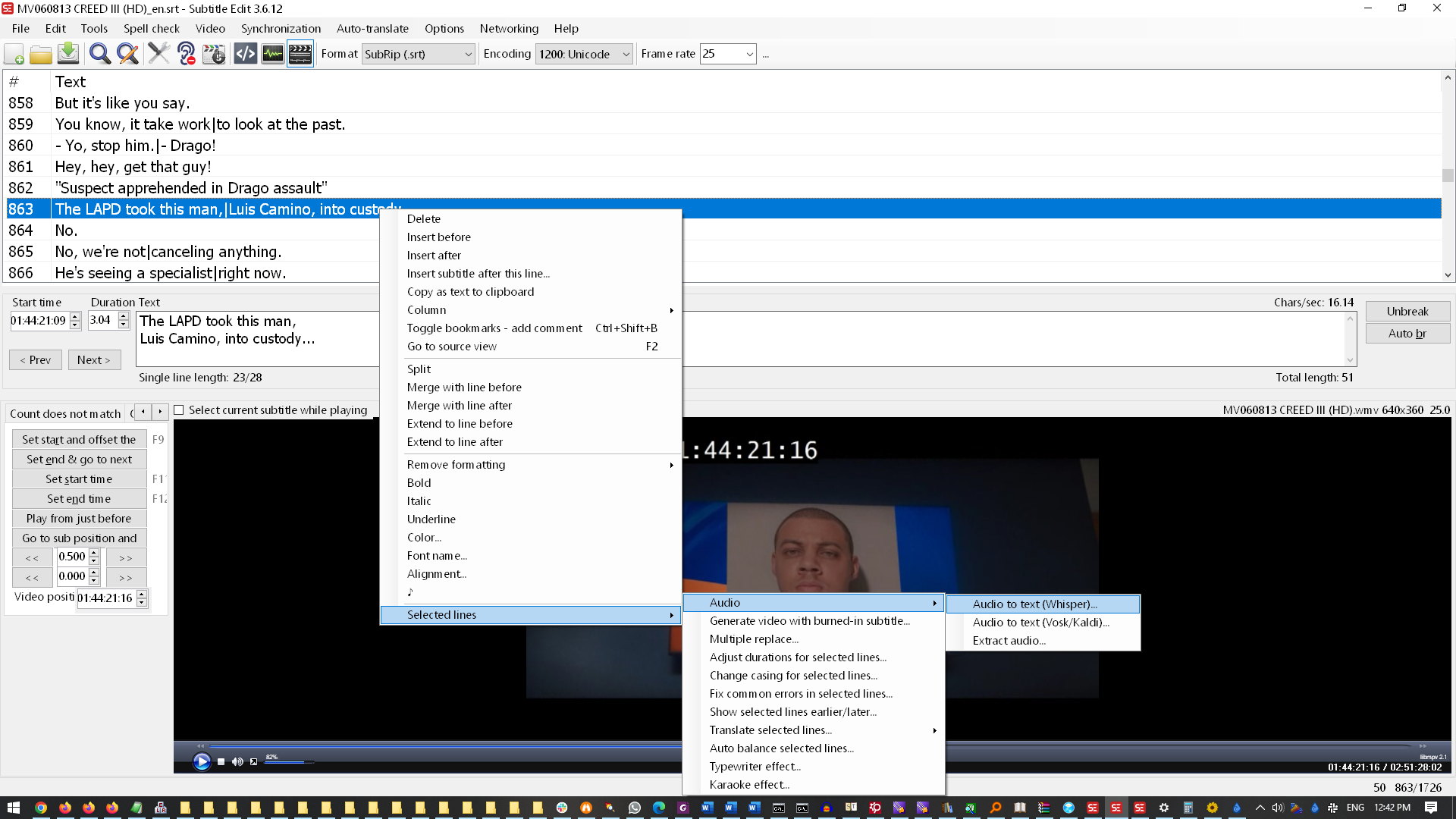Open the visual sync tool
1456x819 pixels.
click(x=213, y=54)
